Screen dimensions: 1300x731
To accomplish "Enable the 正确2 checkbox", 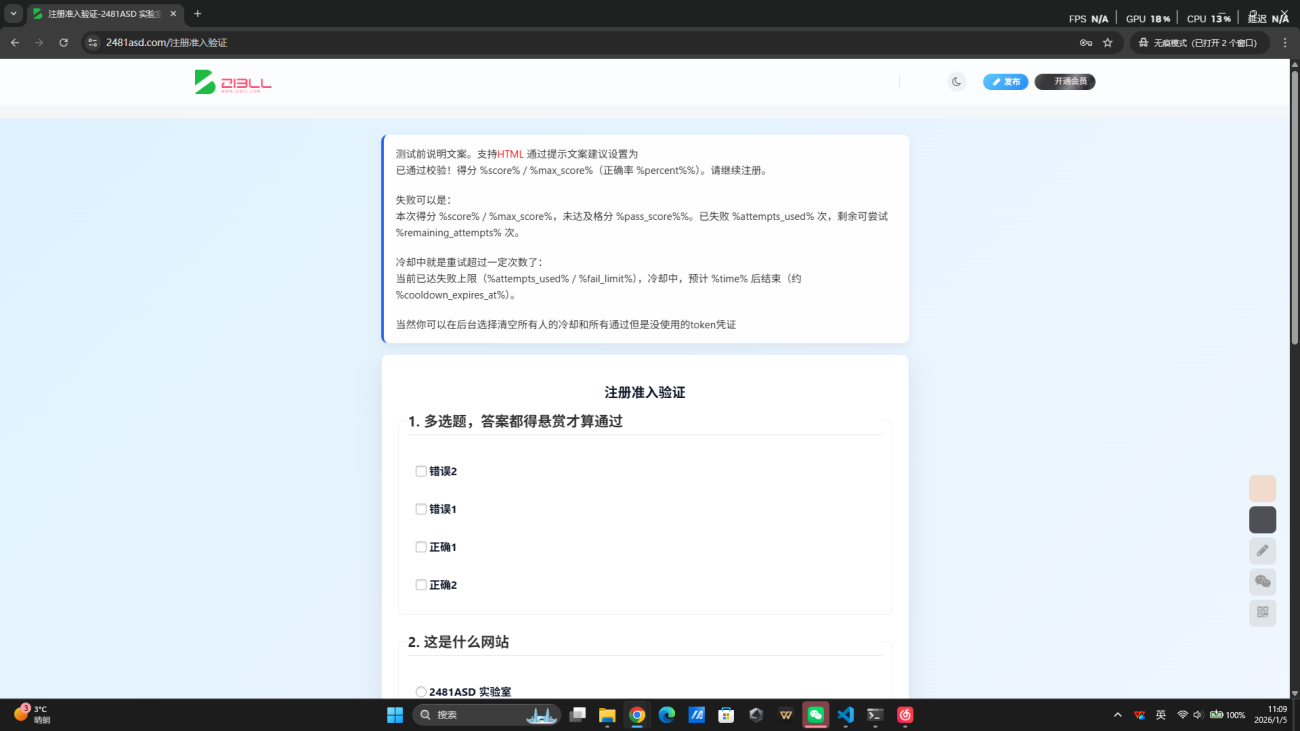I will click(421, 585).
